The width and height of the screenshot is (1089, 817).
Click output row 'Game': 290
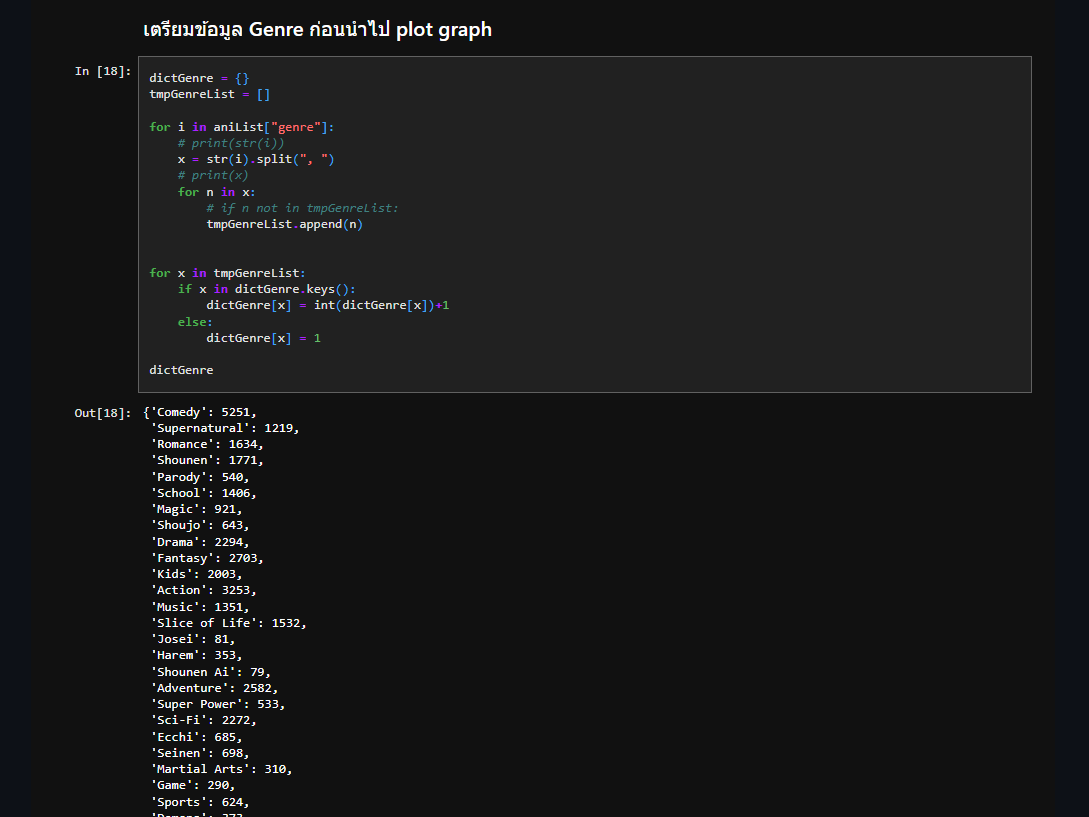[x=193, y=785]
